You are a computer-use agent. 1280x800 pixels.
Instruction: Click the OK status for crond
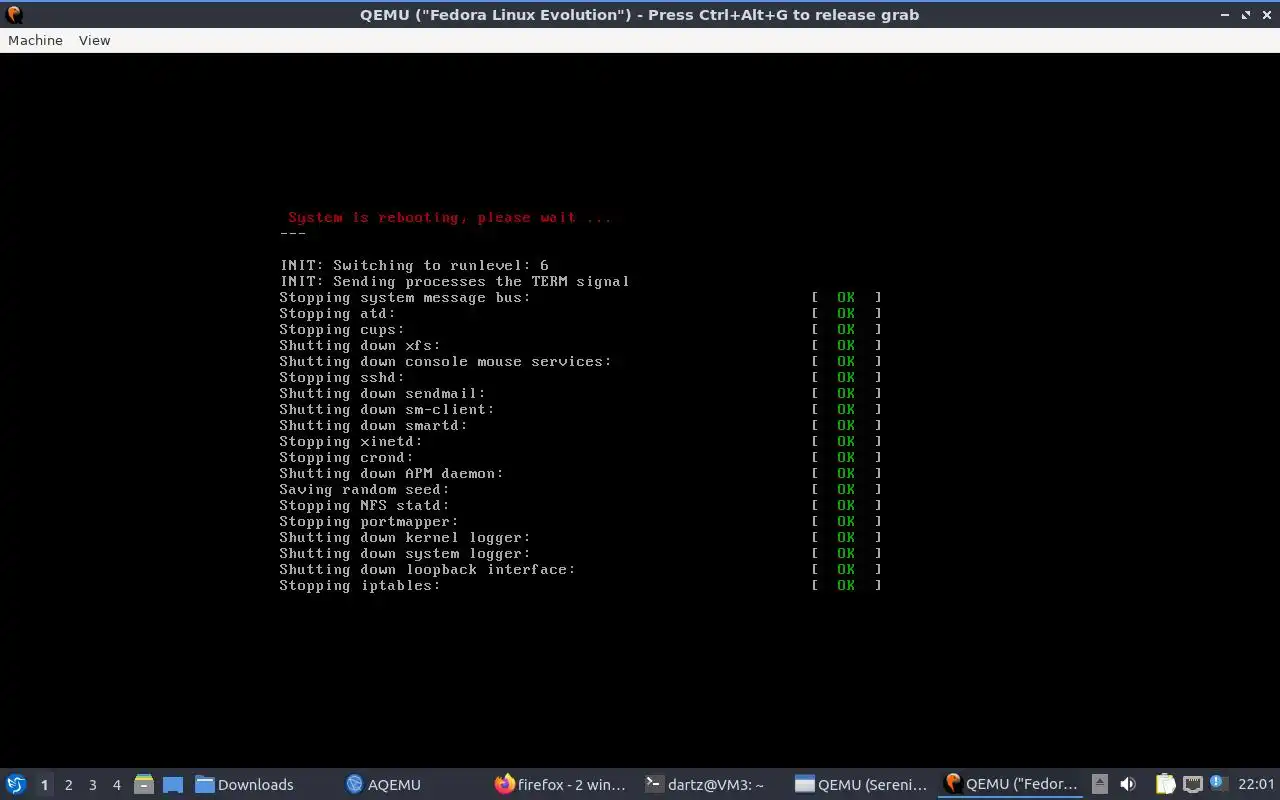click(846, 457)
